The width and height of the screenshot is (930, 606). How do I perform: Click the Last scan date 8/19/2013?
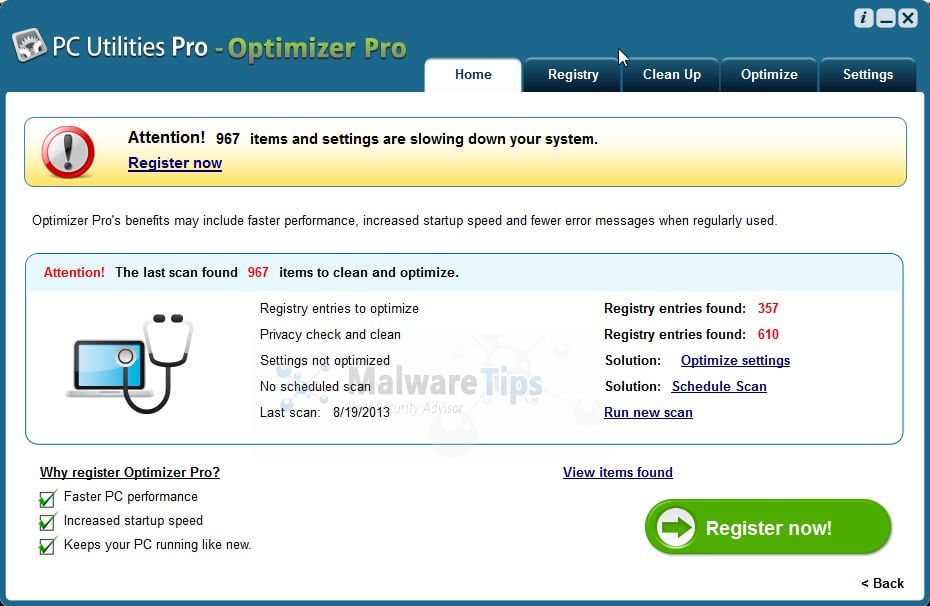click(x=361, y=413)
